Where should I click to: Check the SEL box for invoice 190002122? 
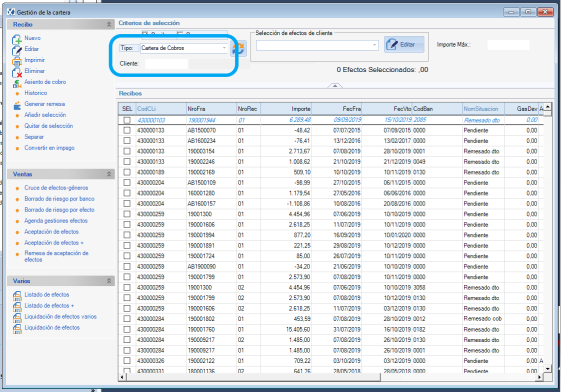[x=127, y=361]
